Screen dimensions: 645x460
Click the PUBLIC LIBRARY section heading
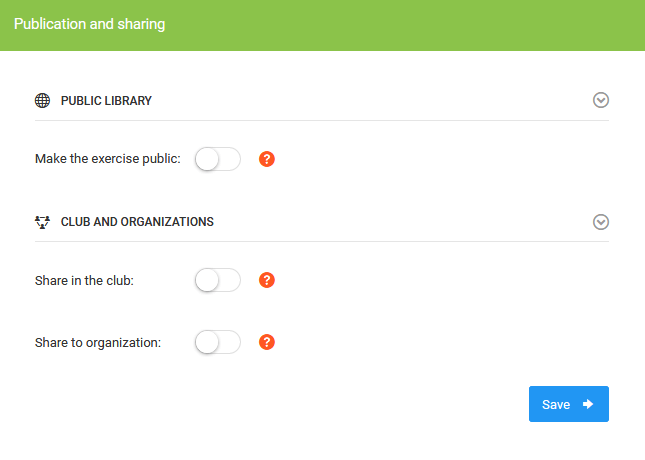click(x=106, y=100)
